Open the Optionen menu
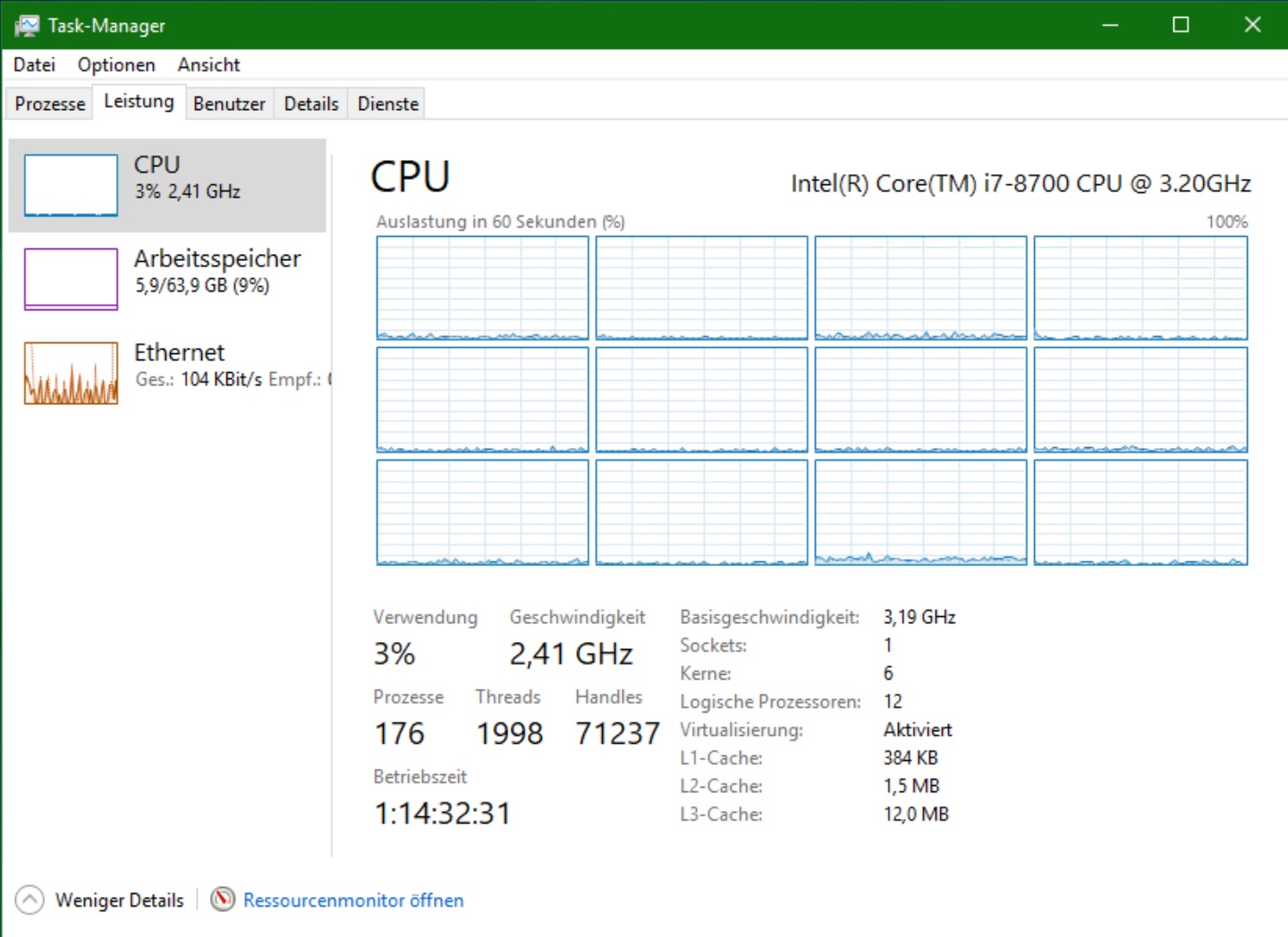 tap(116, 64)
